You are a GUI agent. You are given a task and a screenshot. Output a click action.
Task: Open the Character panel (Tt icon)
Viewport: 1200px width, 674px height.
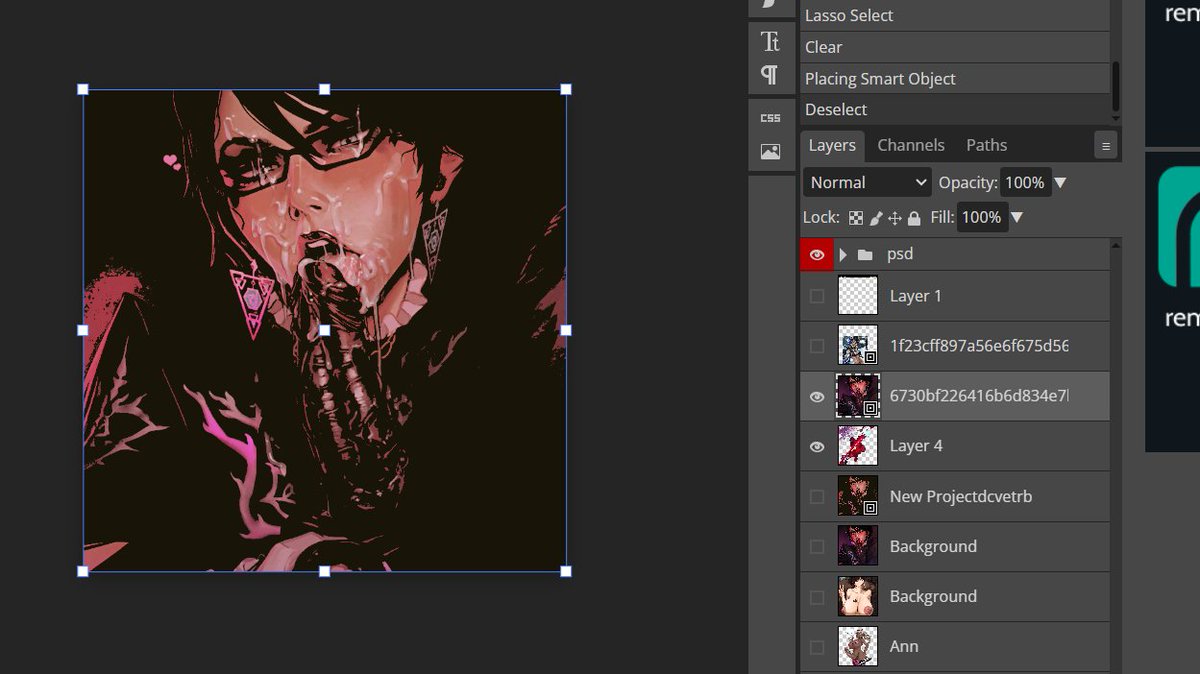pyautogui.click(x=770, y=41)
